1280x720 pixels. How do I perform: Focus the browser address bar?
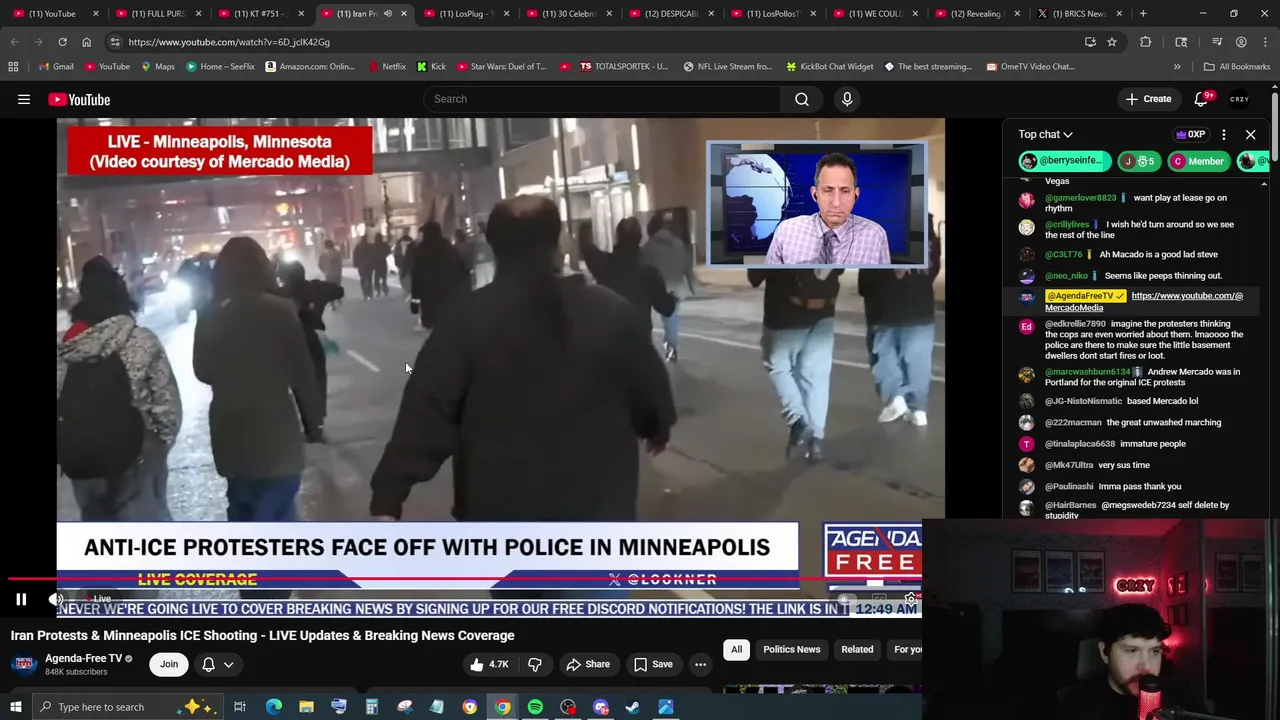click(x=600, y=42)
